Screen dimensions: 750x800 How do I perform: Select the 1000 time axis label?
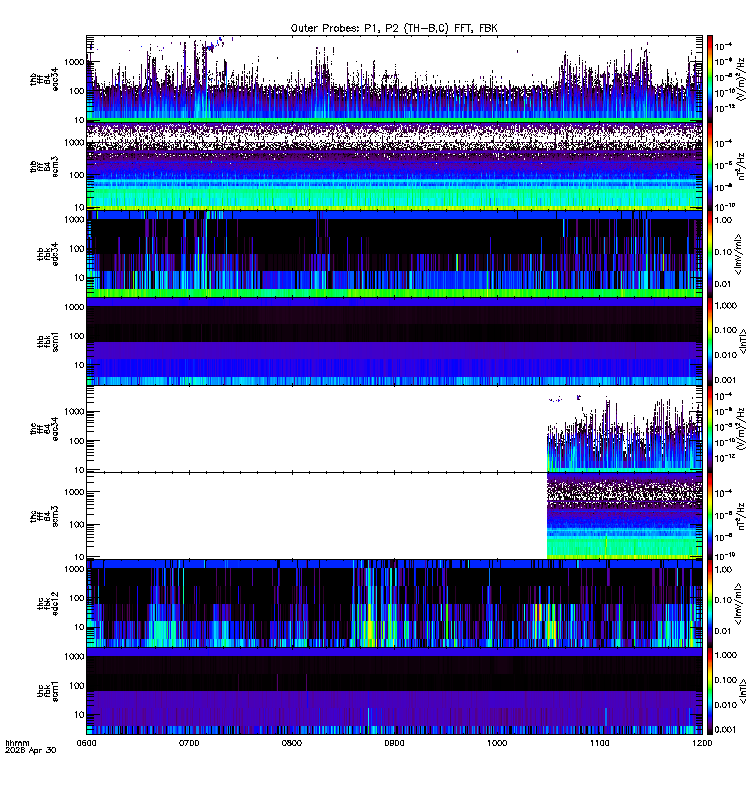[497, 743]
